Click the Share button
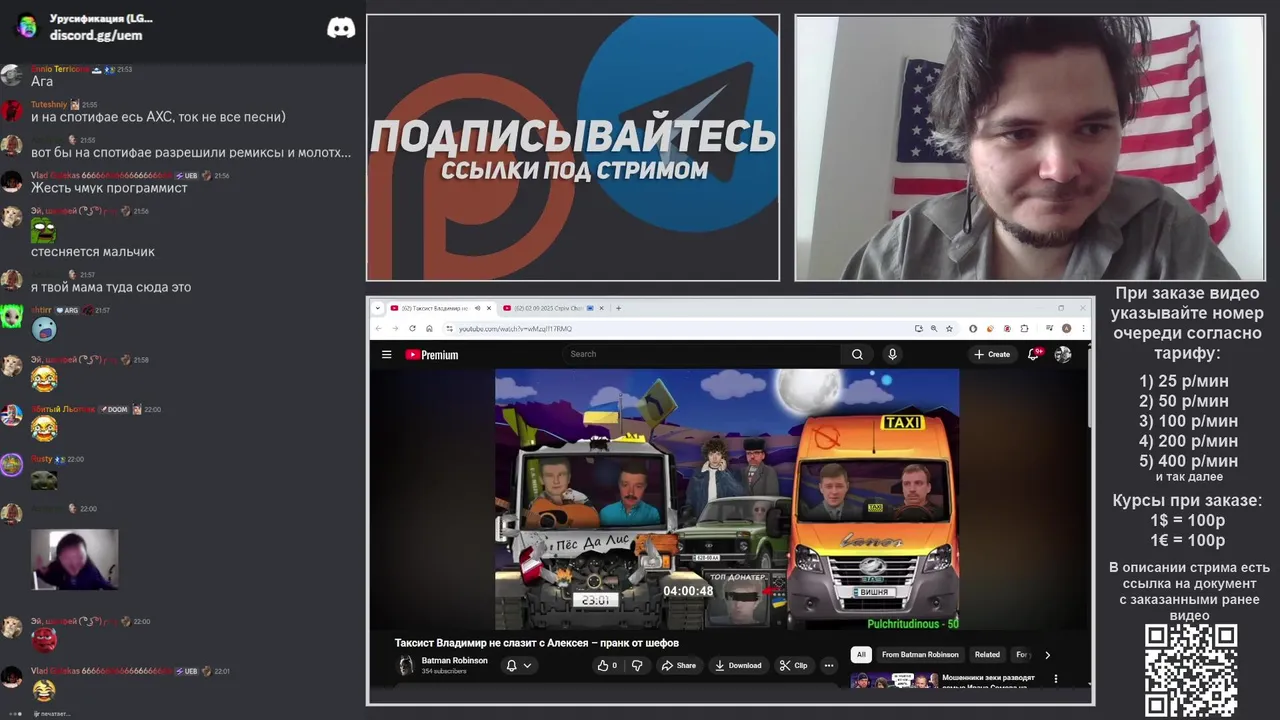Viewport: 1280px width, 720px height. point(678,665)
